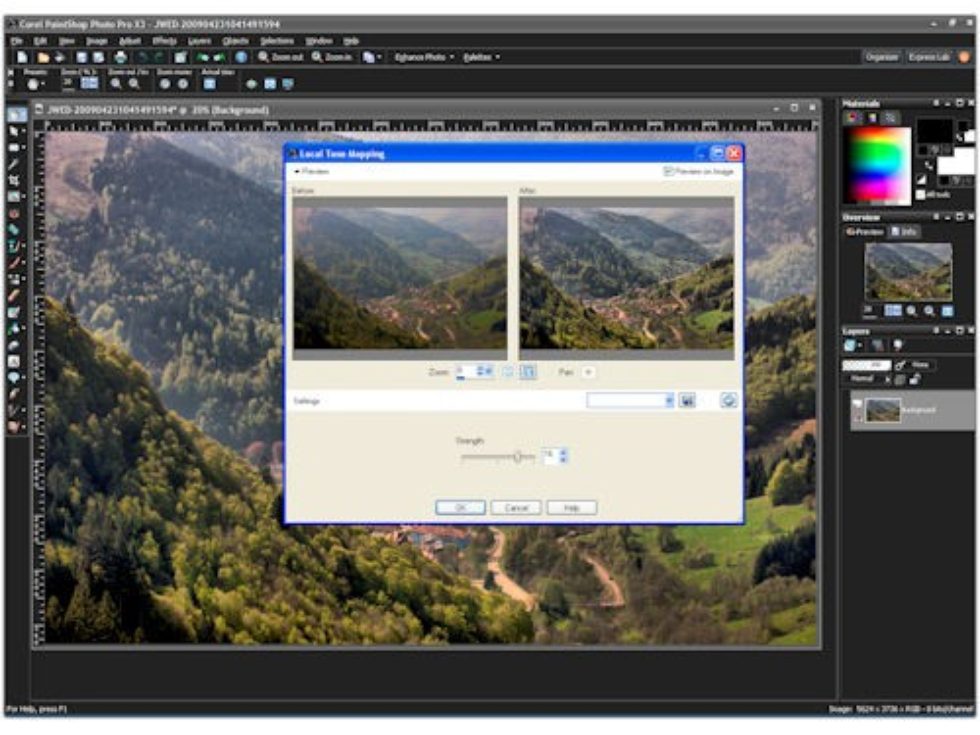980x735 pixels.
Task: Click the save preset icon next to Settings
Action: tap(687, 401)
